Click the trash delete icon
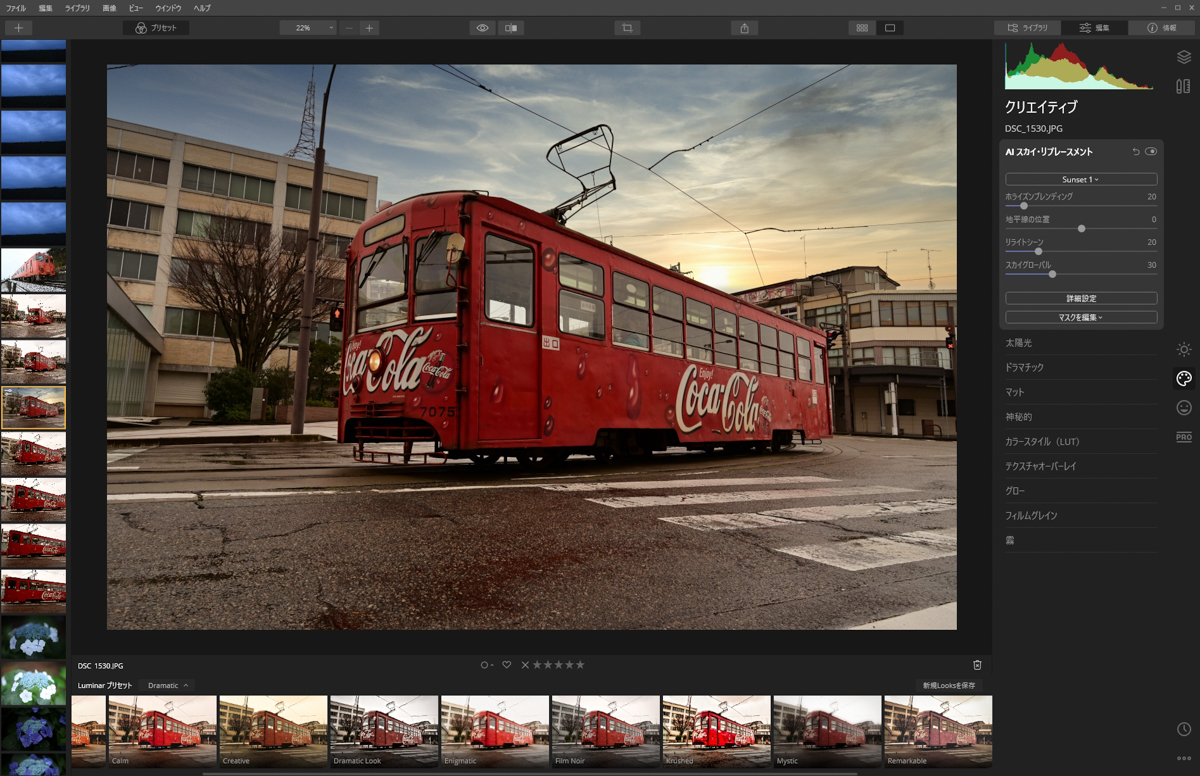The width and height of the screenshot is (1200, 776). tap(977, 665)
